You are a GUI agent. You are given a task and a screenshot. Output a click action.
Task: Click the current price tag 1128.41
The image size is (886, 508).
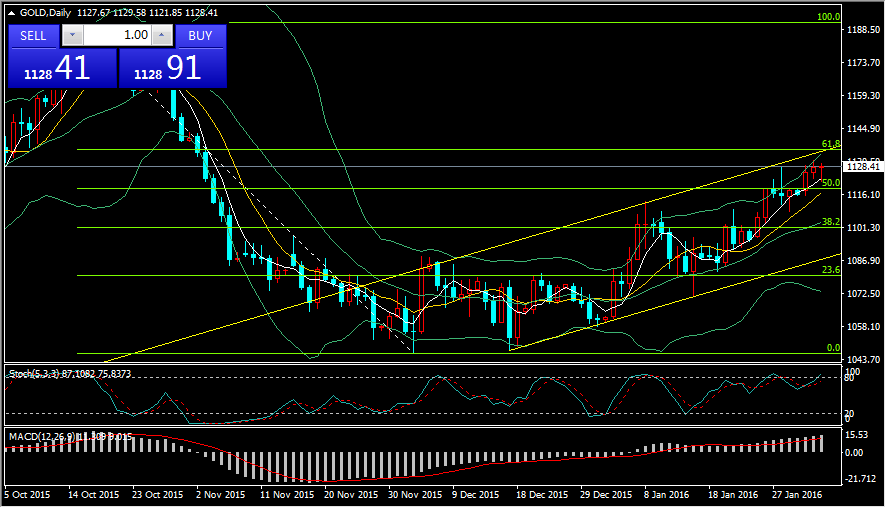click(862, 167)
